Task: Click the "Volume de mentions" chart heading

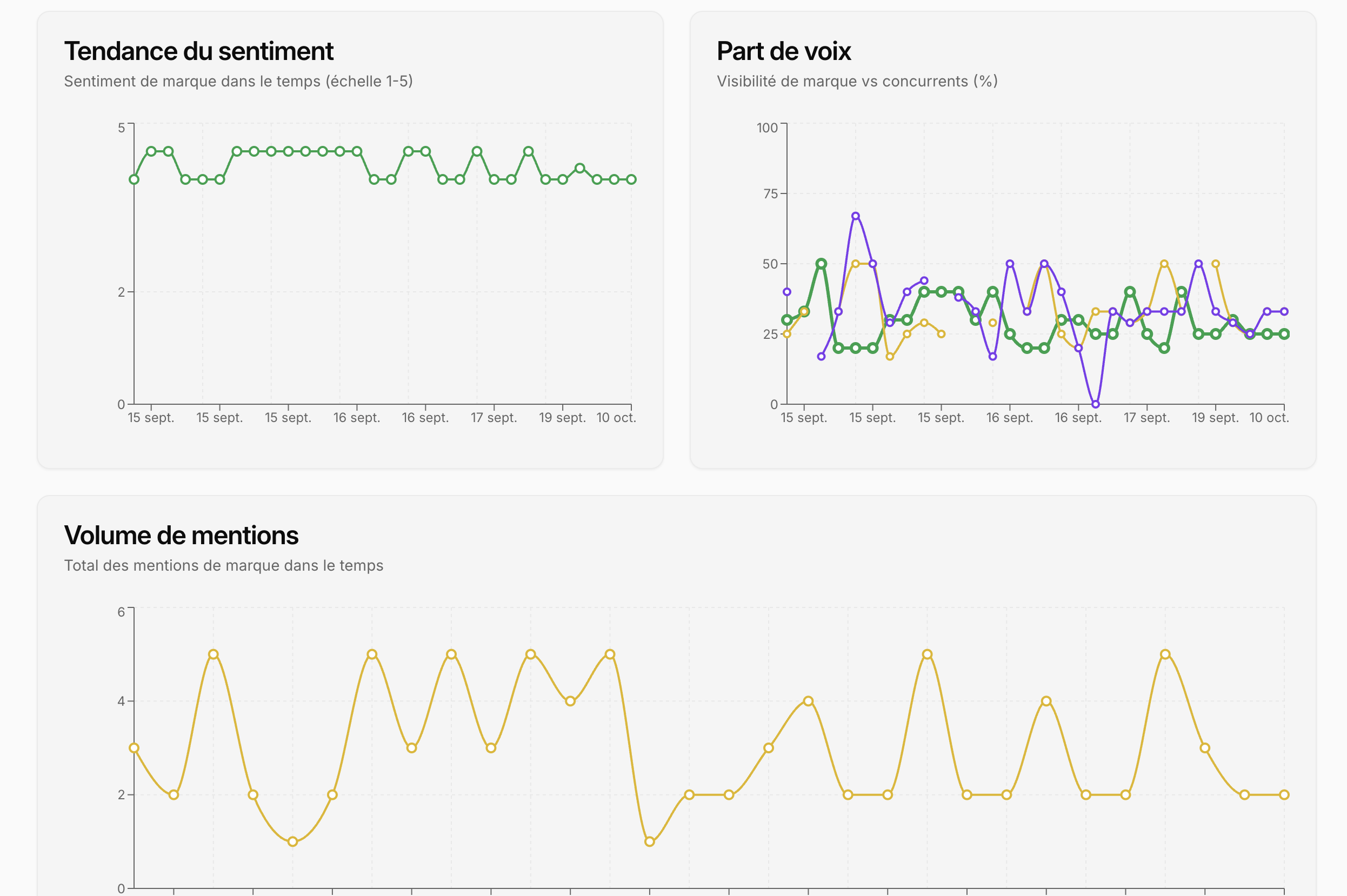Action: 181,536
